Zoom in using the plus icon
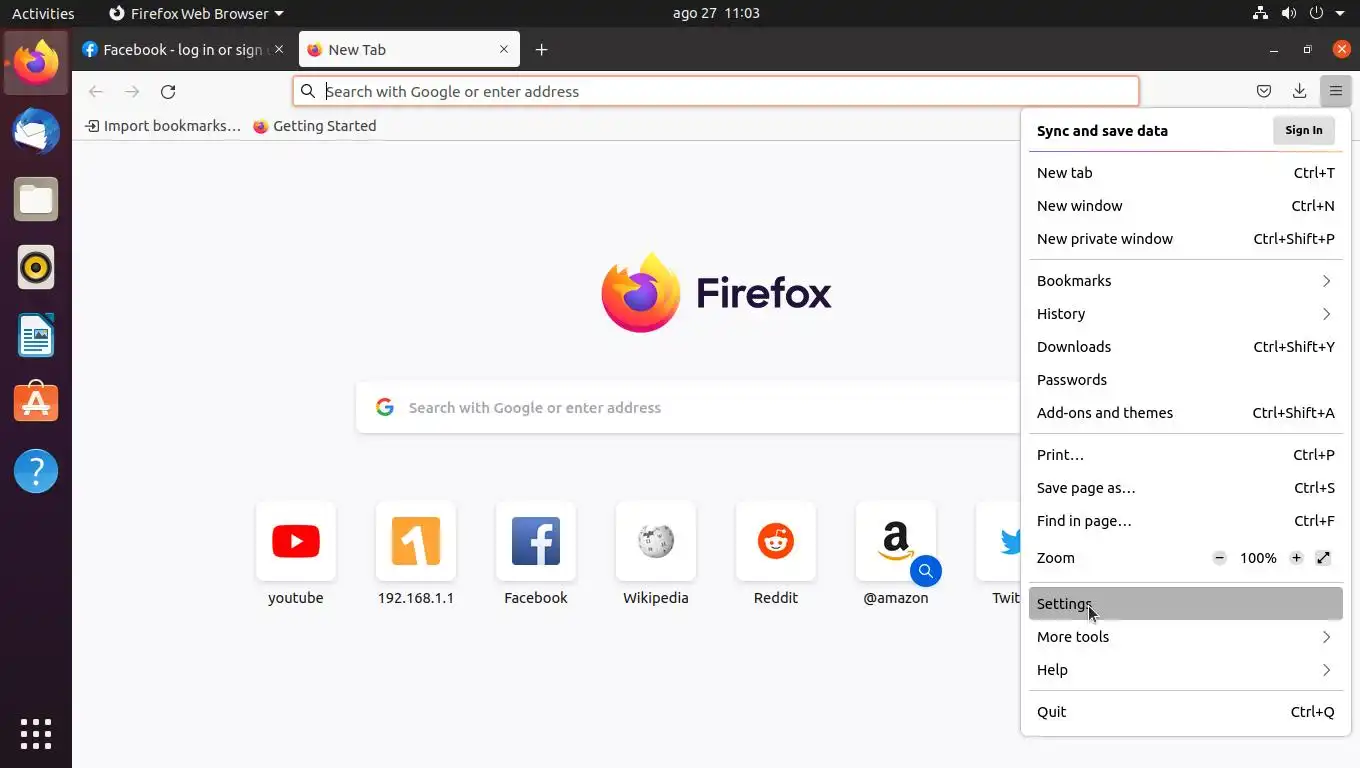 coord(1296,558)
